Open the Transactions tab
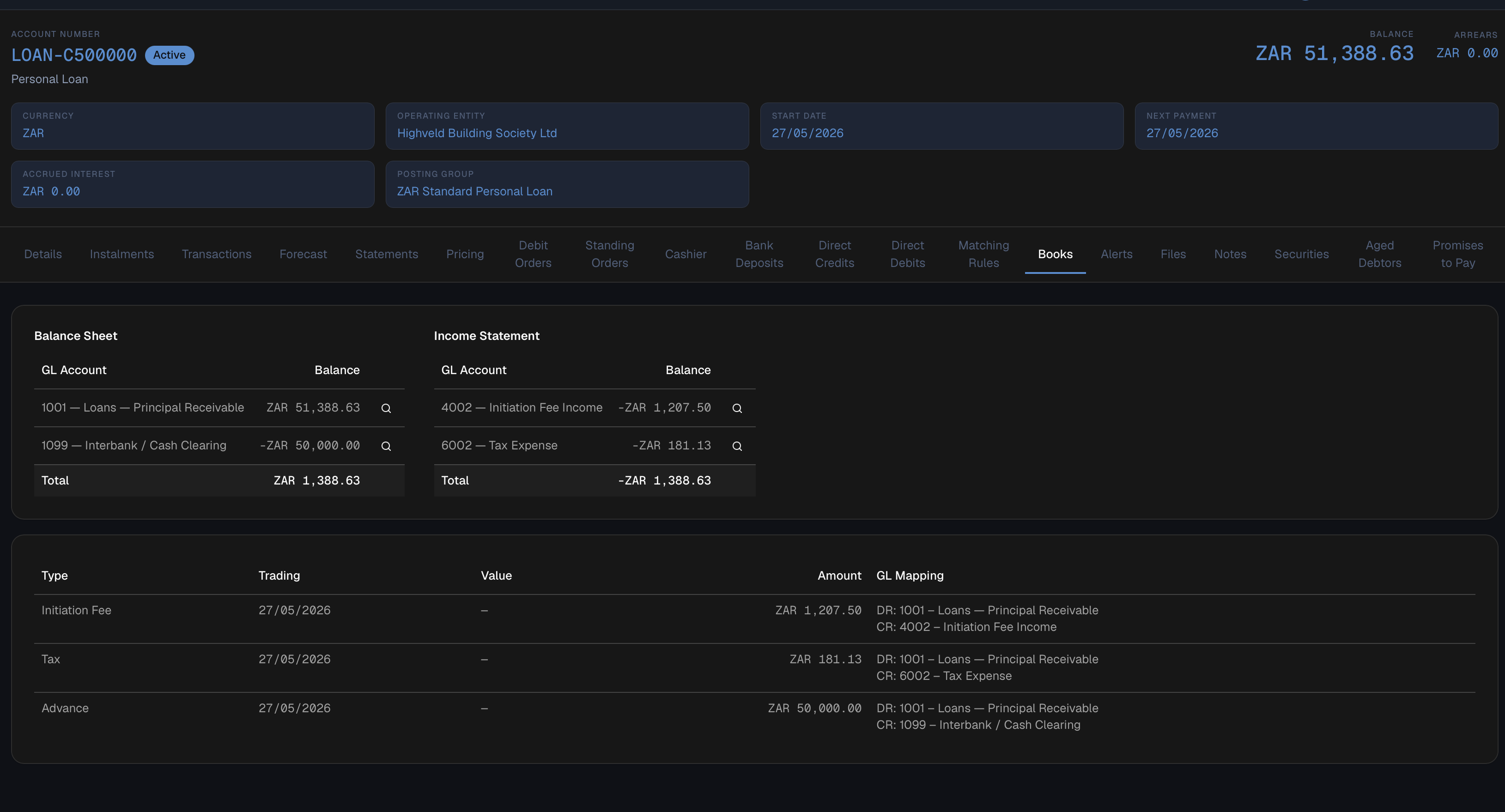 click(x=216, y=254)
